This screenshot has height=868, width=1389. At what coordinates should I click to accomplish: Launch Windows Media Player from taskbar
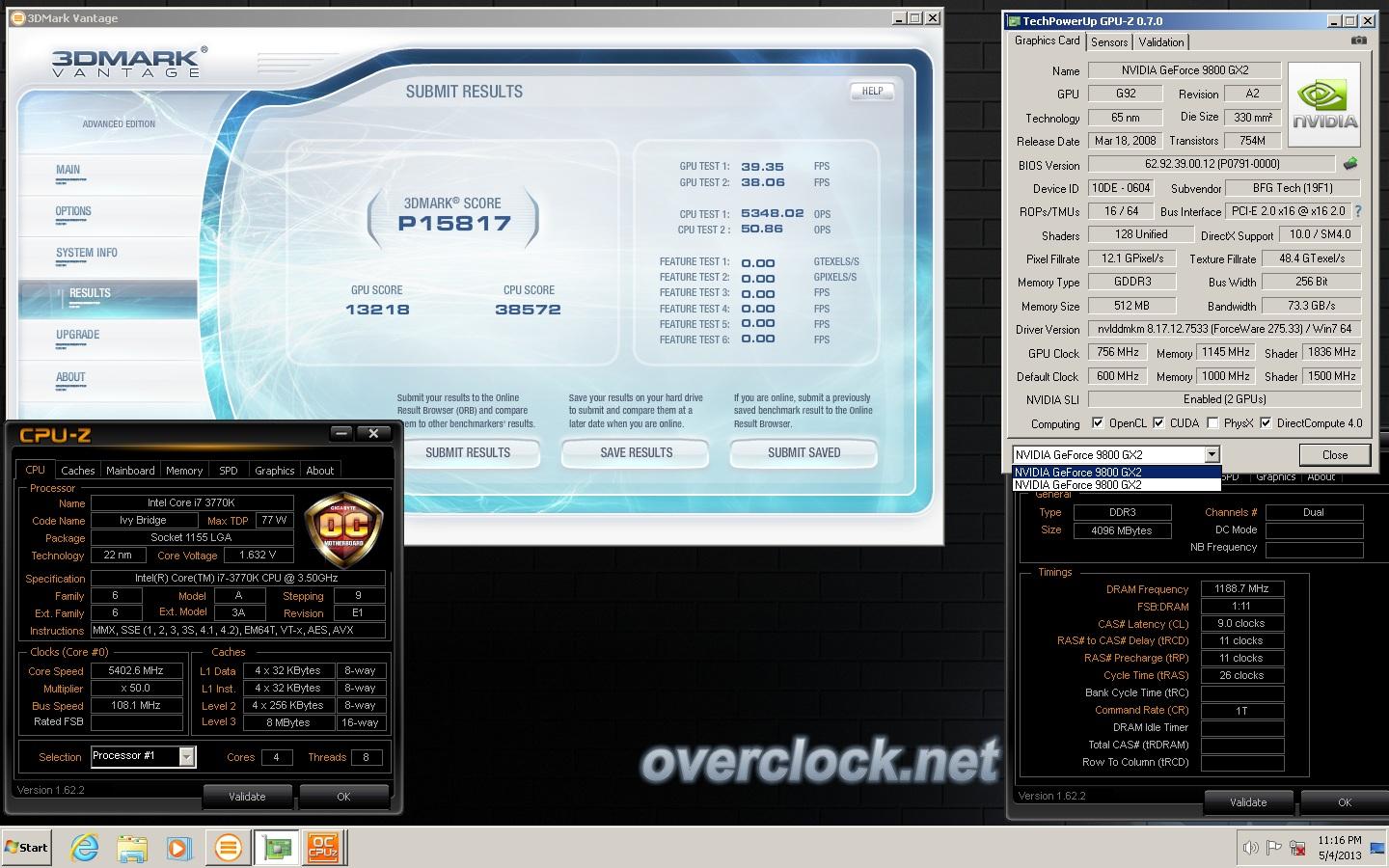pos(178,848)
